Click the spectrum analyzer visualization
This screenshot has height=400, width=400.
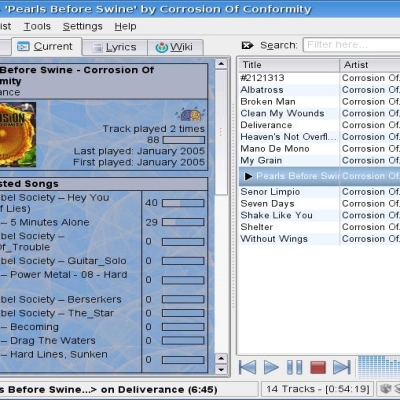point(379,367)
